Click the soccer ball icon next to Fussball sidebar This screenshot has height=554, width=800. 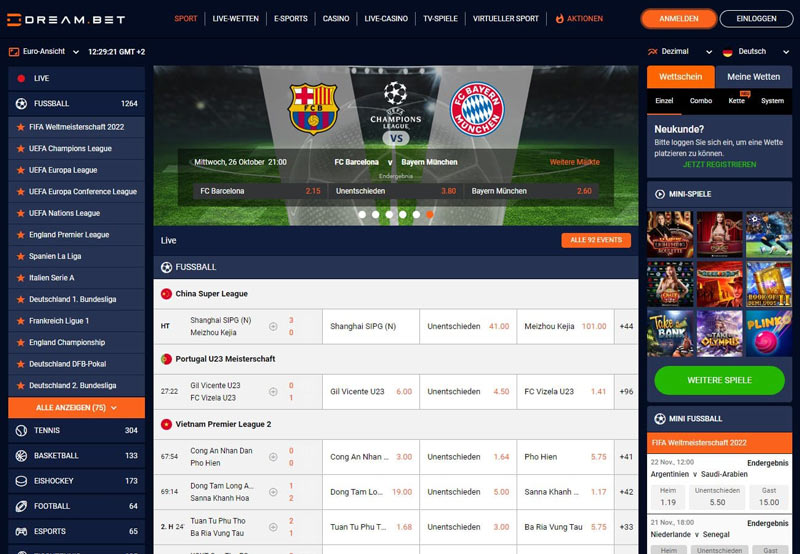tap(21, 104)
